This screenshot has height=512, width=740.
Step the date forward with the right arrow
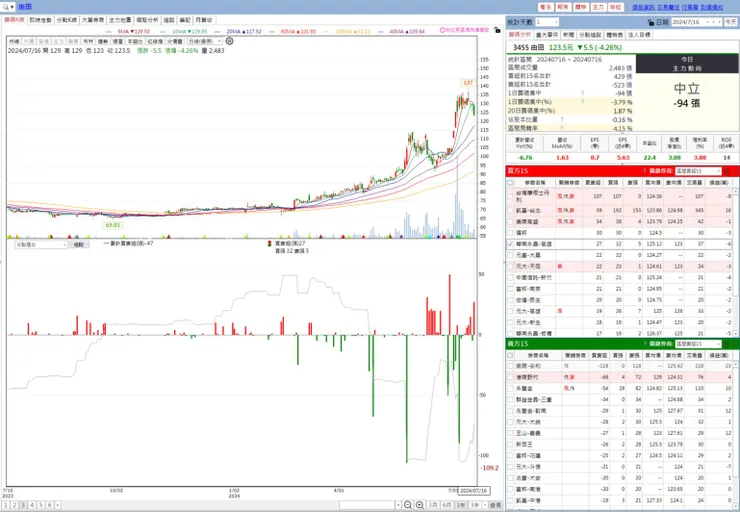point(719,22)
